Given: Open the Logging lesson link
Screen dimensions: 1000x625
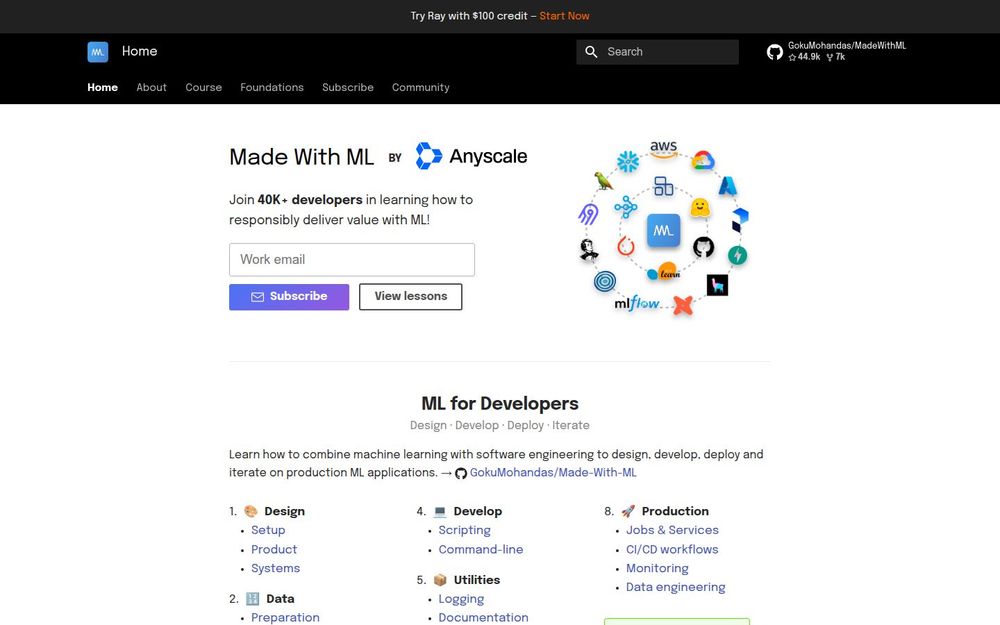Looking at the screenshot, I should [x=461, y=599].
